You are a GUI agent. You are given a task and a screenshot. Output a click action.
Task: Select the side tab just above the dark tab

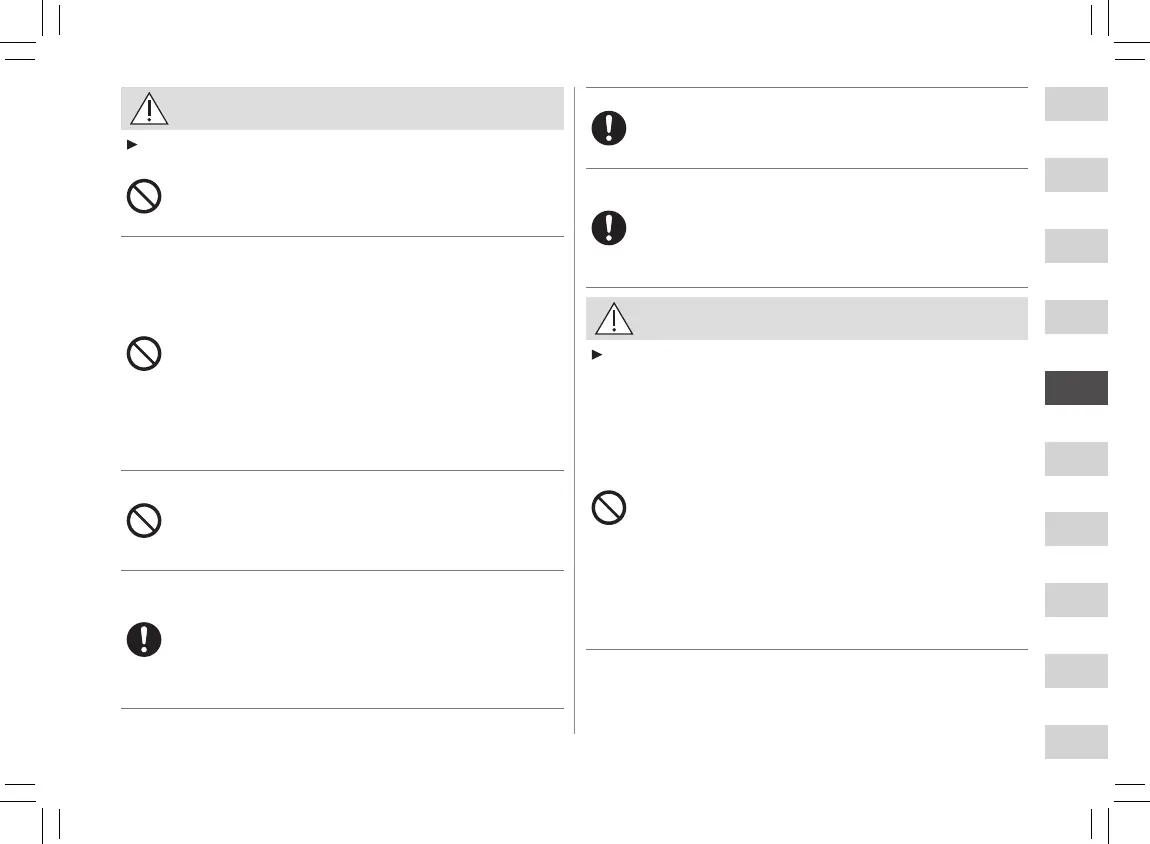(1076, 317)
